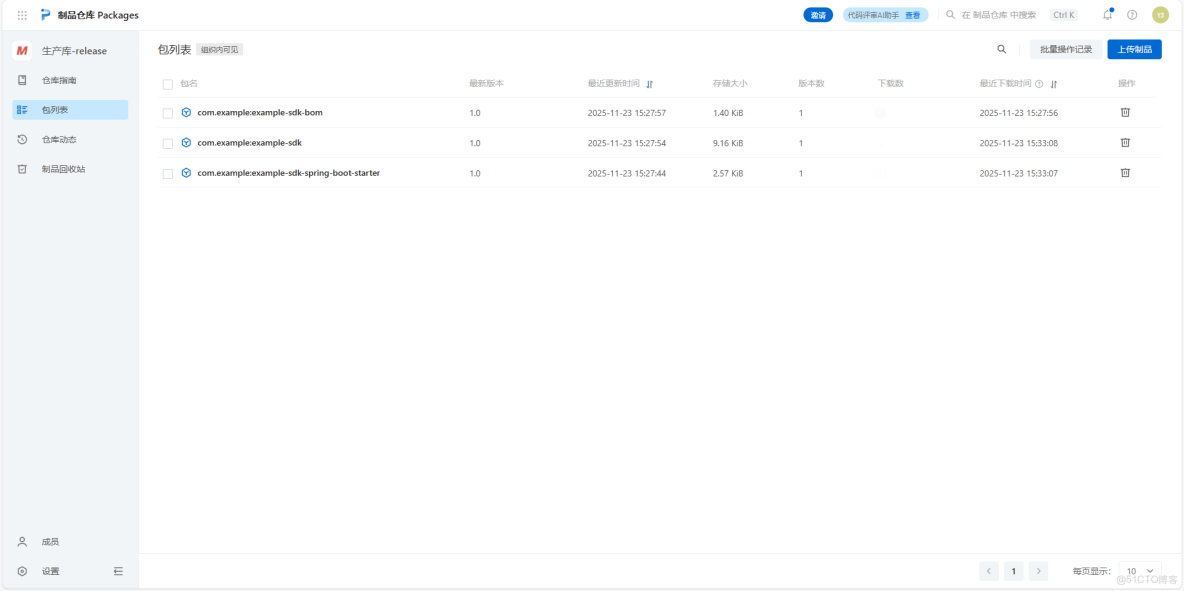Click the 2.57 KiB storage size cell
Viewport: 1184px width, 591px height.
(x=728, y=173)
